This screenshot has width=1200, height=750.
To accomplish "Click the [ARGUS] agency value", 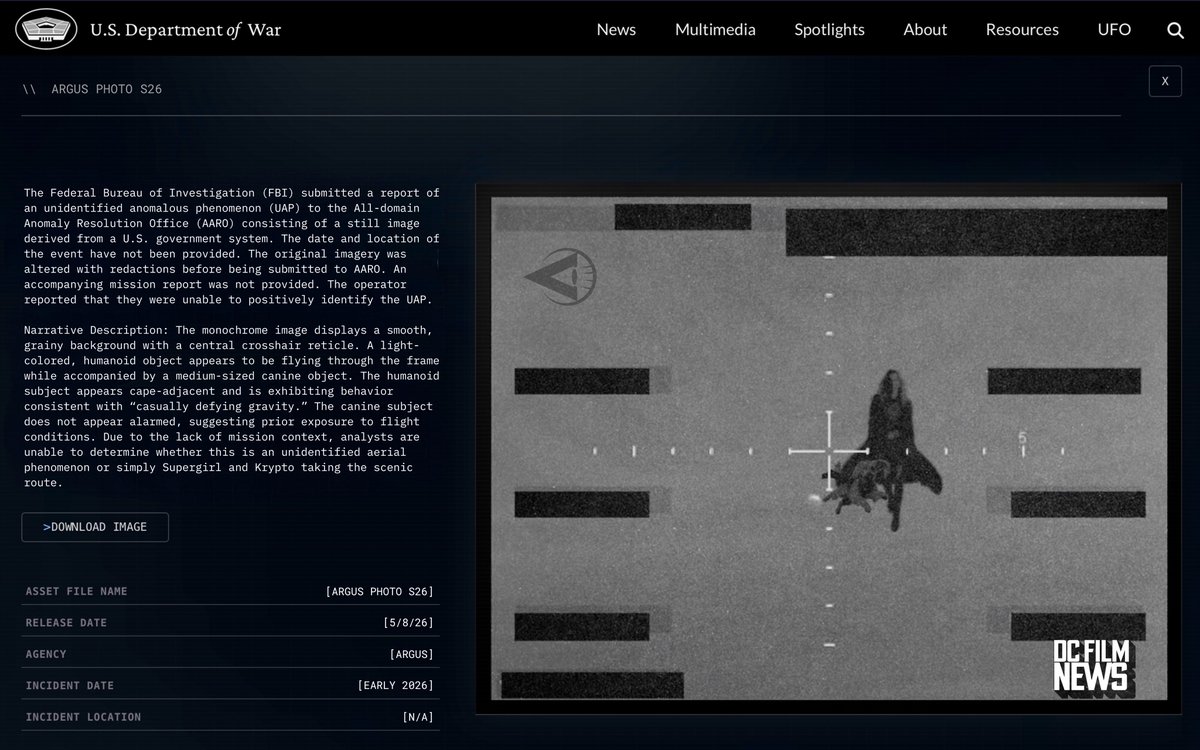I will point(412,654).
